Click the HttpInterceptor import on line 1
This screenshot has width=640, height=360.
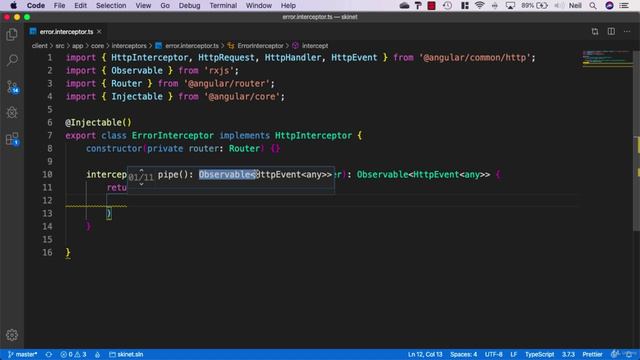(x=149, y=58)
